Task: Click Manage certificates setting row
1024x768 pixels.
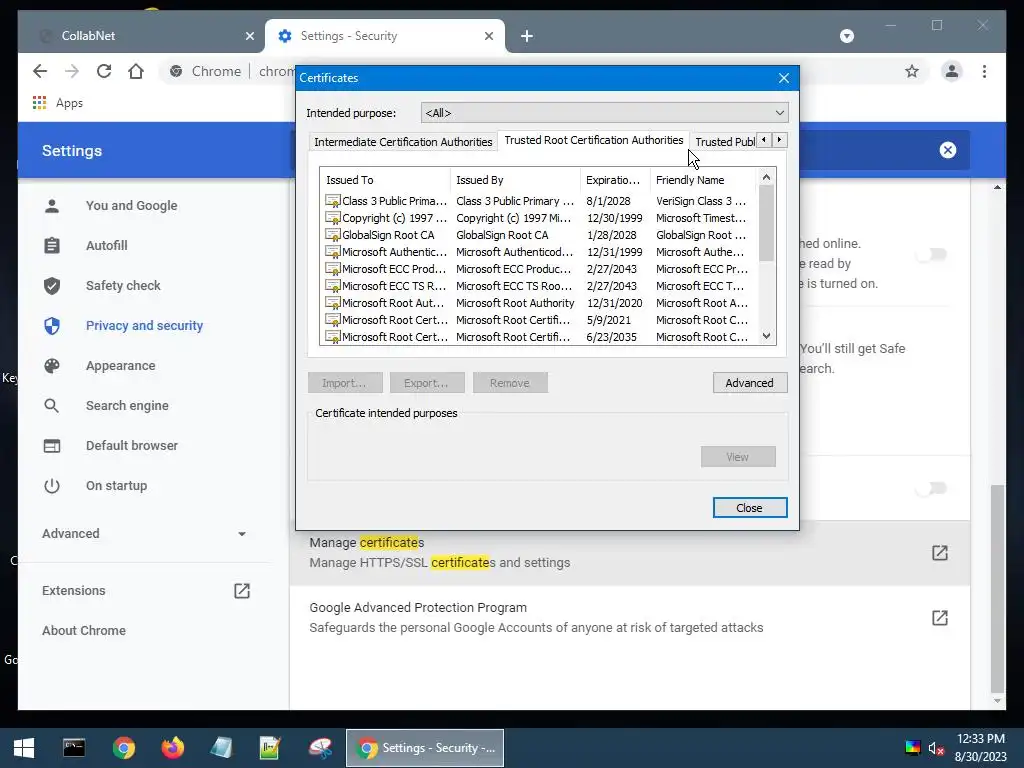Action: 630,552
